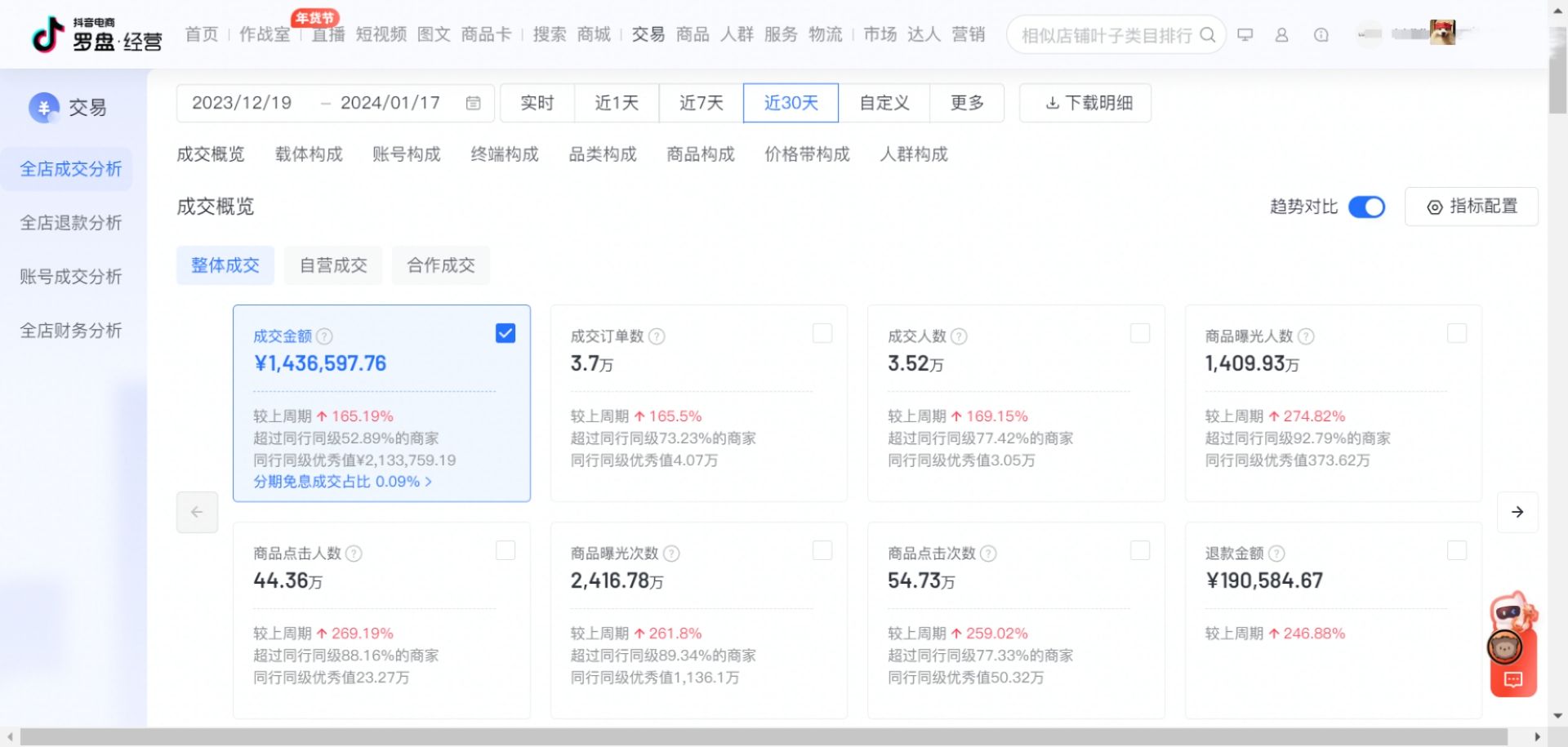Open the red chat feedback icon

1513,680
